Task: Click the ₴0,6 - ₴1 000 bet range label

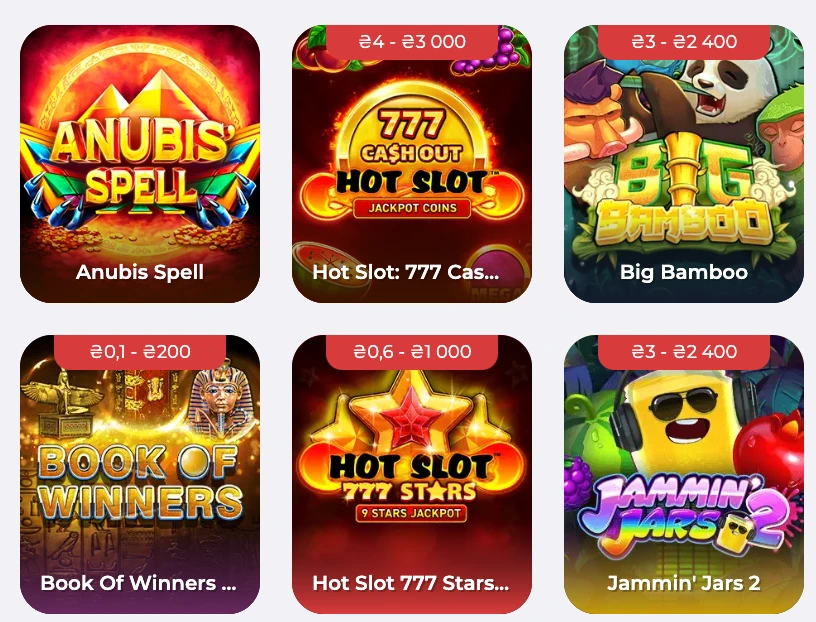Action: tap(412, 352)
